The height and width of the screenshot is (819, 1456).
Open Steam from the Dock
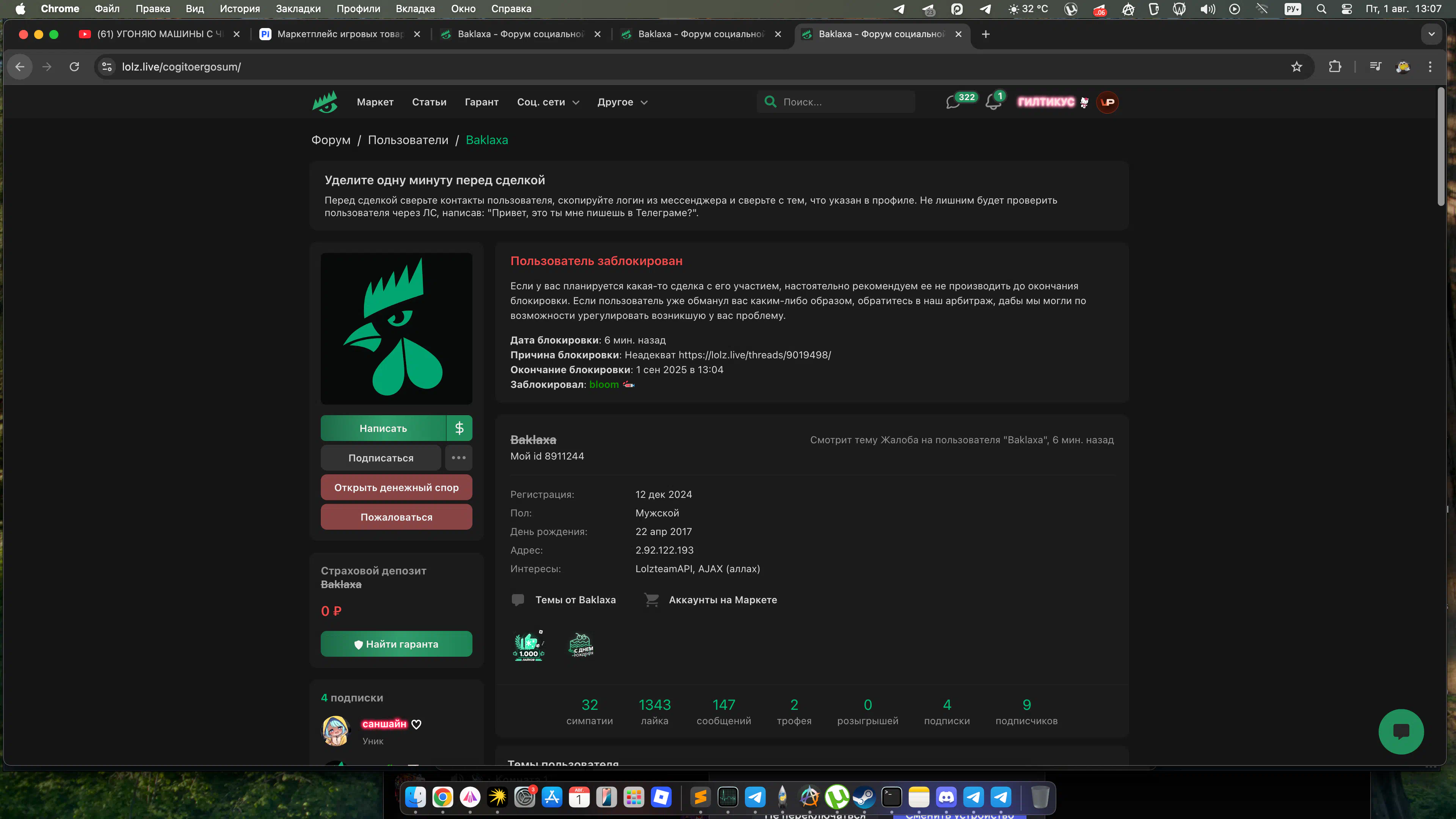(x=864, y=797)
